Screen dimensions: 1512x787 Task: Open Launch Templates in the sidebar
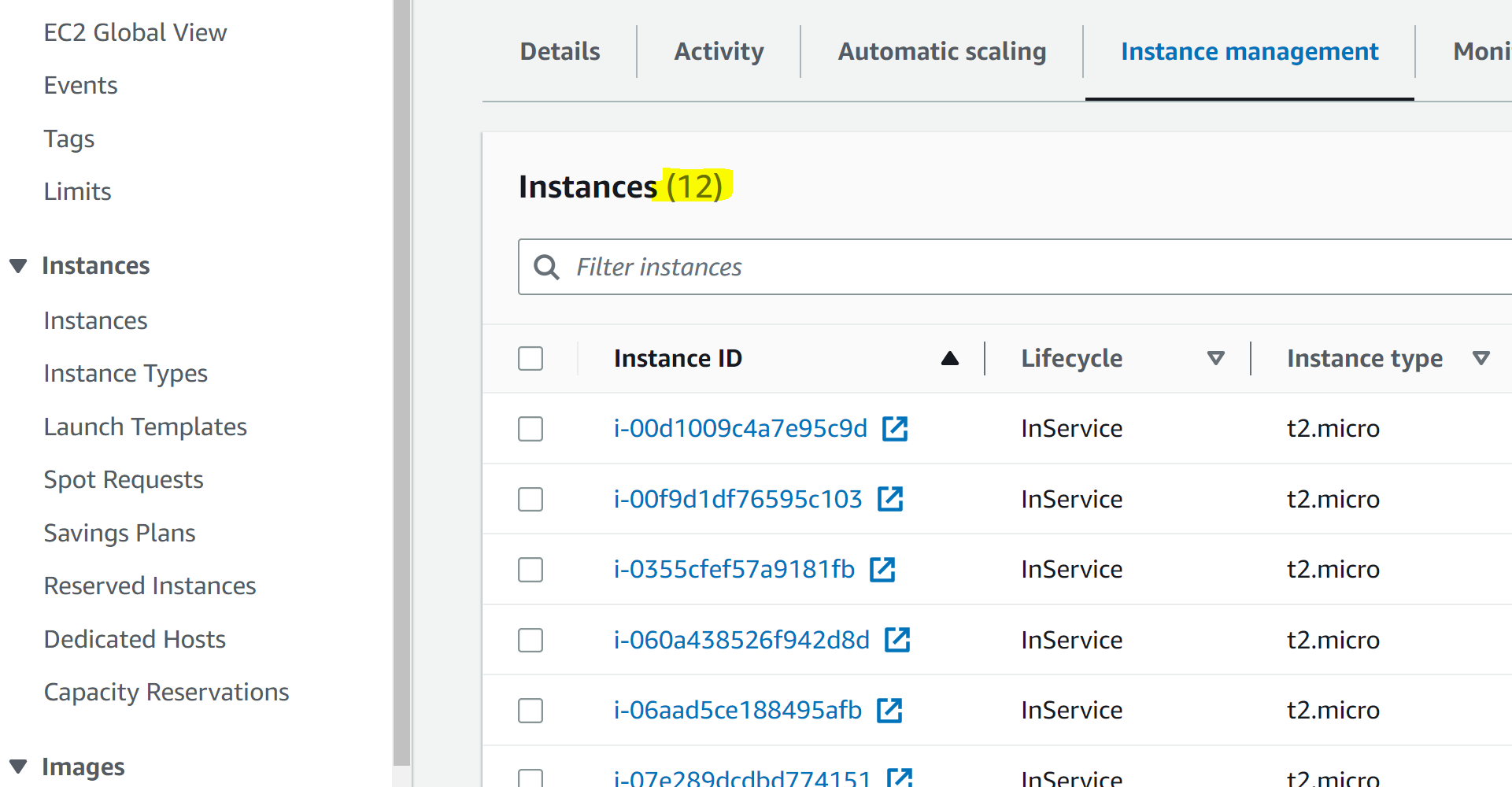pos(146,427)
